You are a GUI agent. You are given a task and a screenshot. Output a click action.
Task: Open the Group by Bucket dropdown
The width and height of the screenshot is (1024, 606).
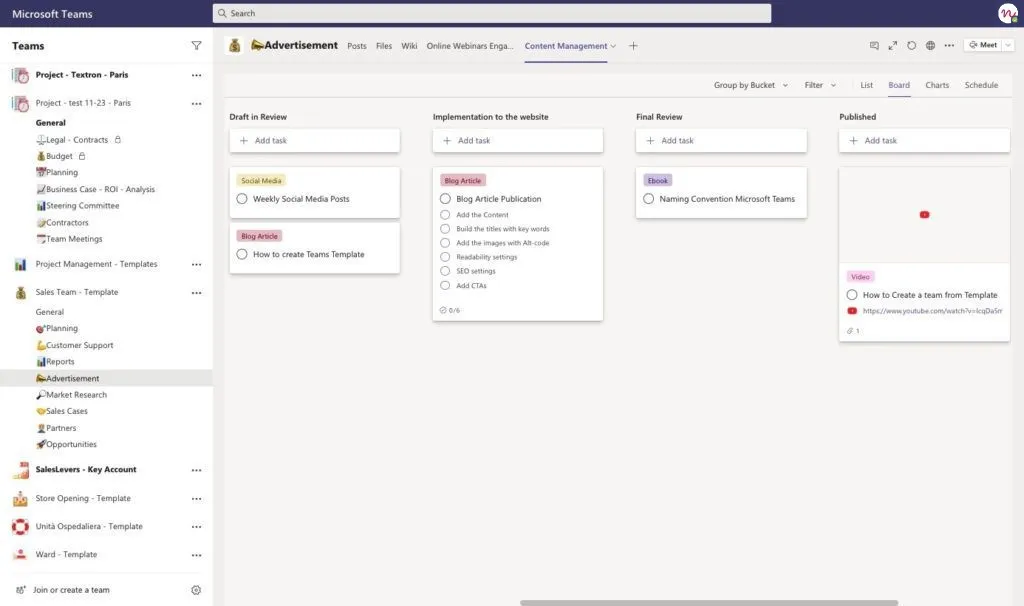coord(750,85)
